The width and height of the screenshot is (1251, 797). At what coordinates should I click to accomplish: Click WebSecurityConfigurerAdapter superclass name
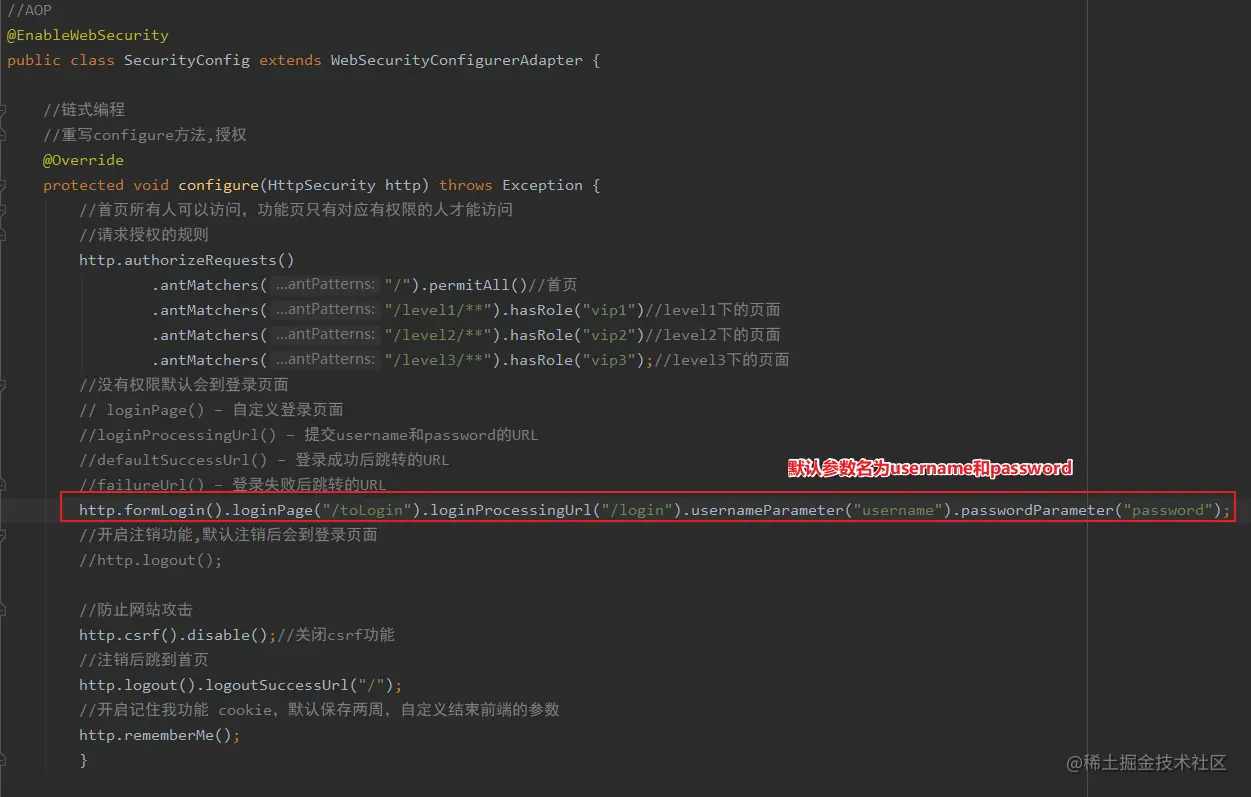click(x=456, y=60)
